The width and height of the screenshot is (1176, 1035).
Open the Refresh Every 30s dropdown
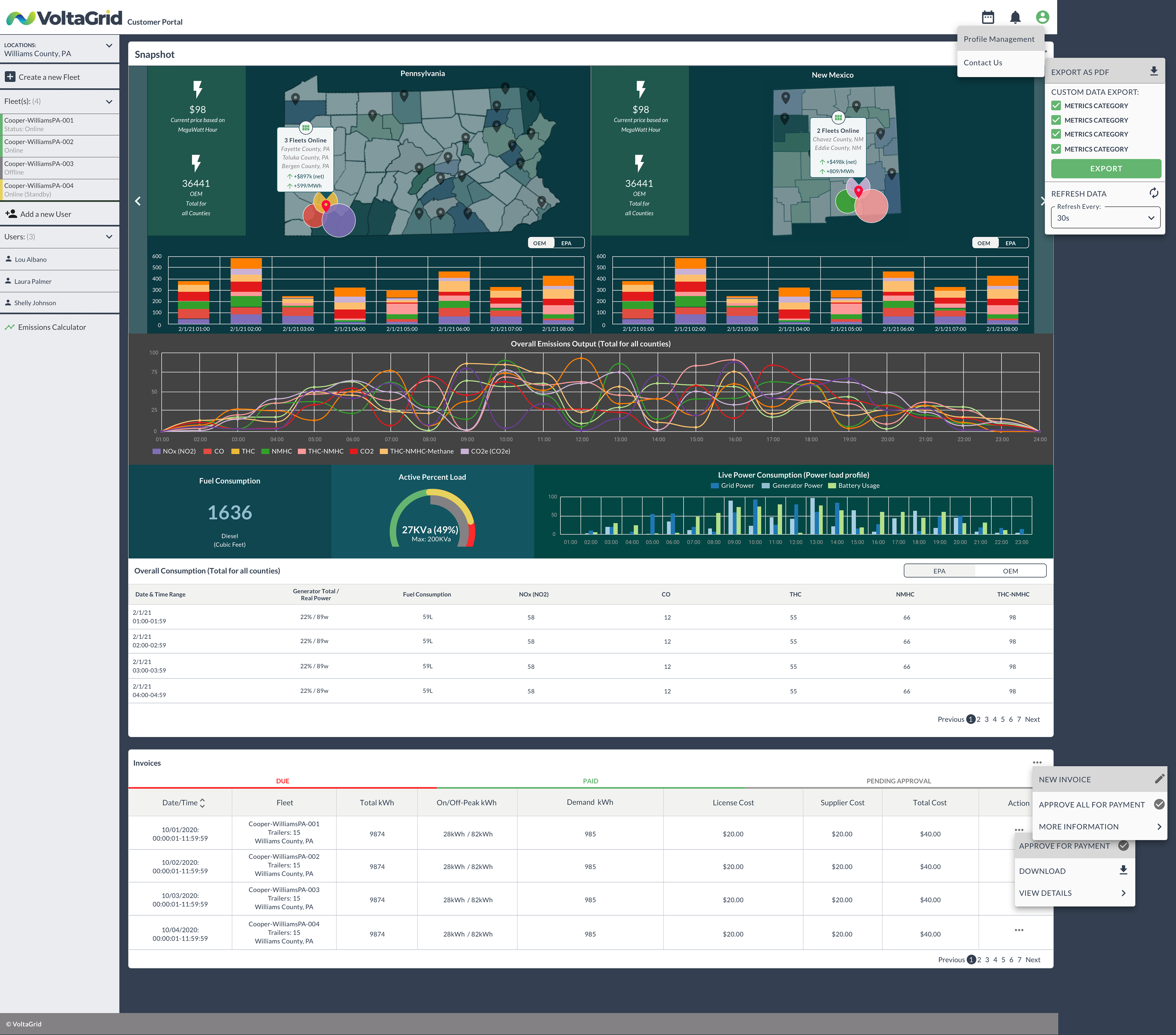point(1105,217)
